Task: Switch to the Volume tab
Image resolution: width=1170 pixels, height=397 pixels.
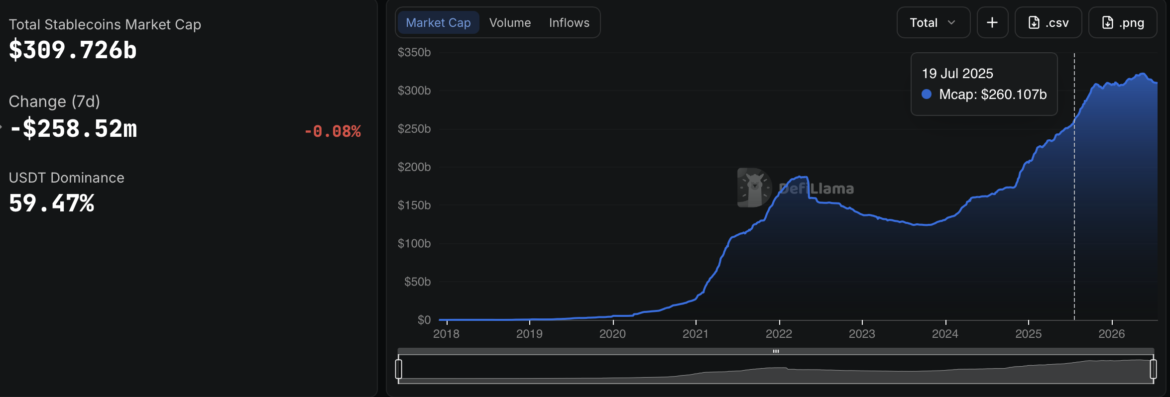Action: coord(510,22)
